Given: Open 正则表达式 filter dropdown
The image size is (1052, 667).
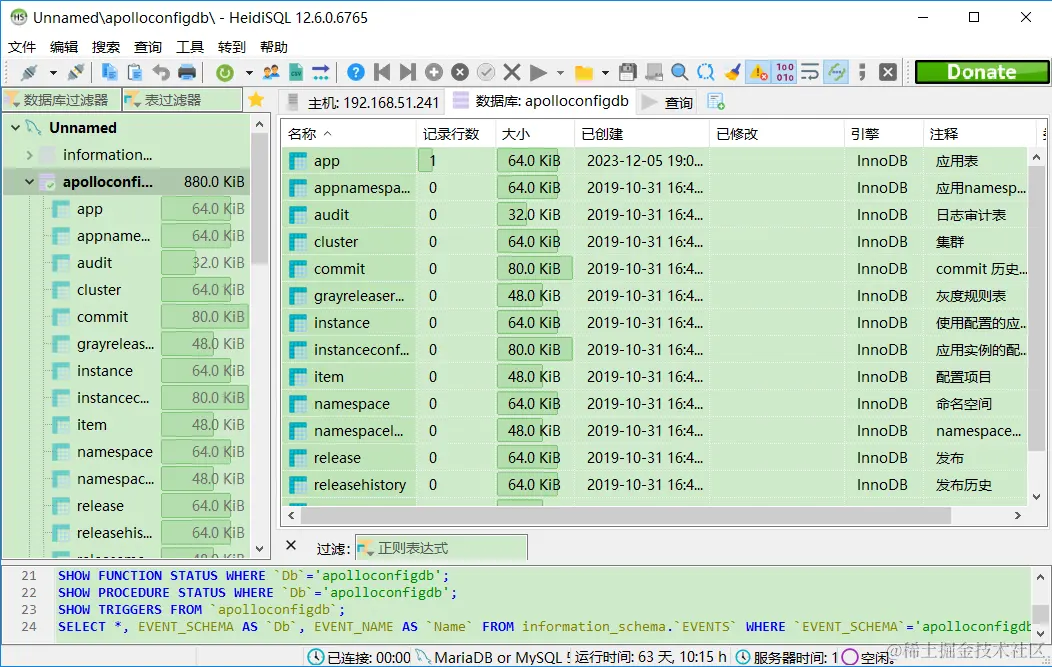Looking at the screenshot, I should point(366,549).
